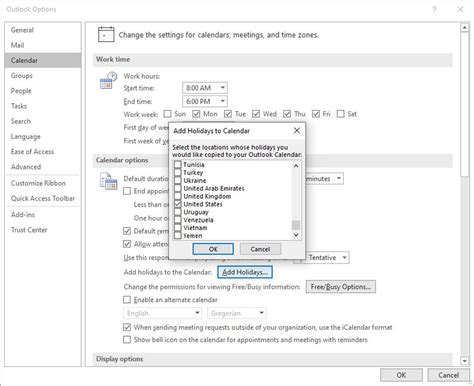Toggle End appointments early checkbox
This screenshot has height=386, width=474.
[127, 191]
